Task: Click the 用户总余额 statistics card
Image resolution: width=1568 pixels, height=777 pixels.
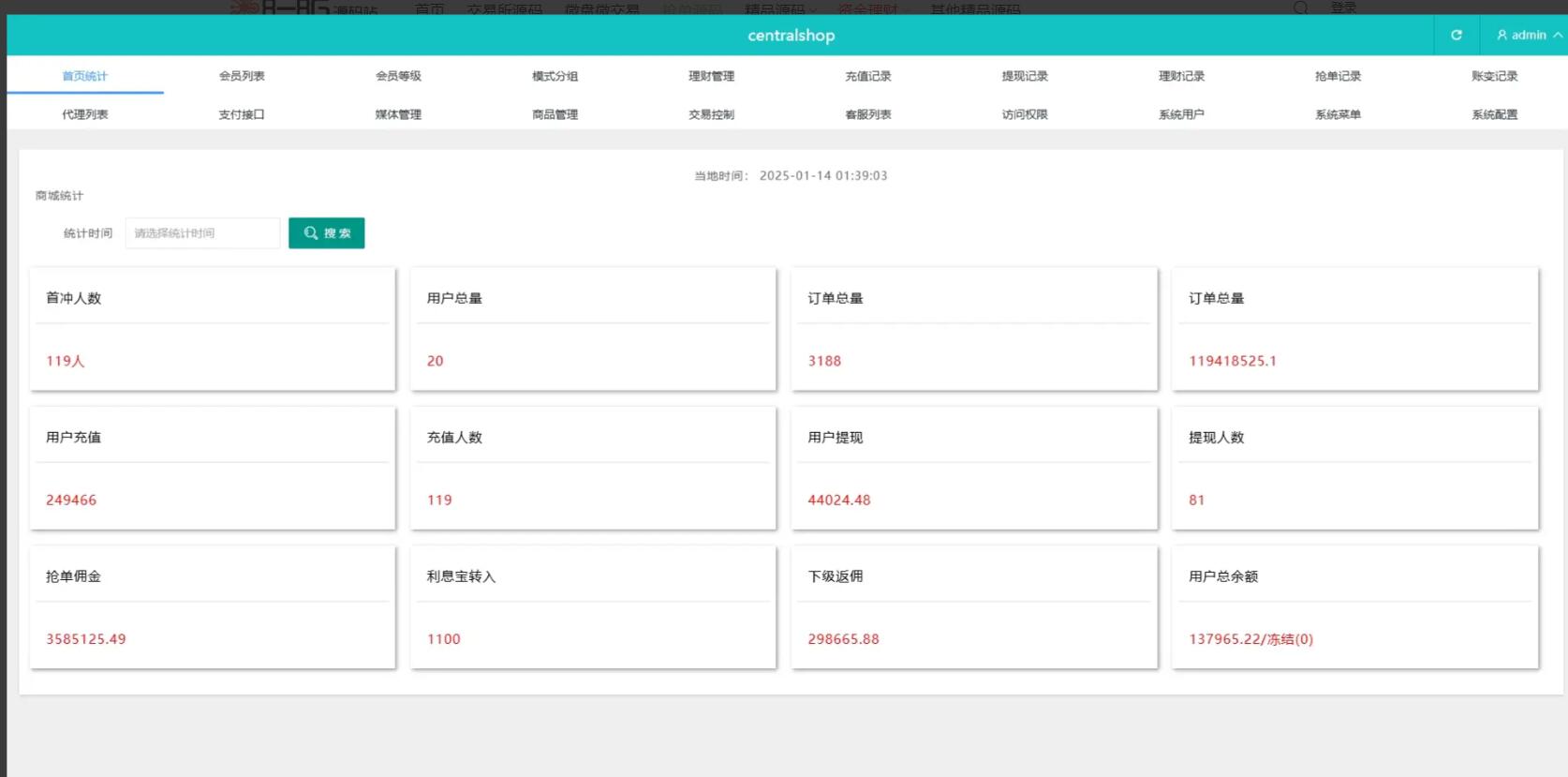Action: (x=1354, y=607)
